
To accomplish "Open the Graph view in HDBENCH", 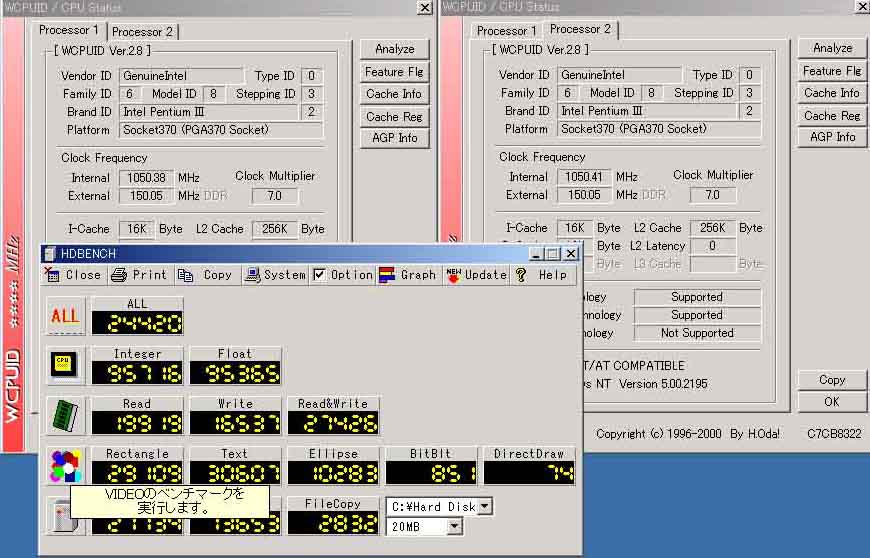I will [407, 275].
